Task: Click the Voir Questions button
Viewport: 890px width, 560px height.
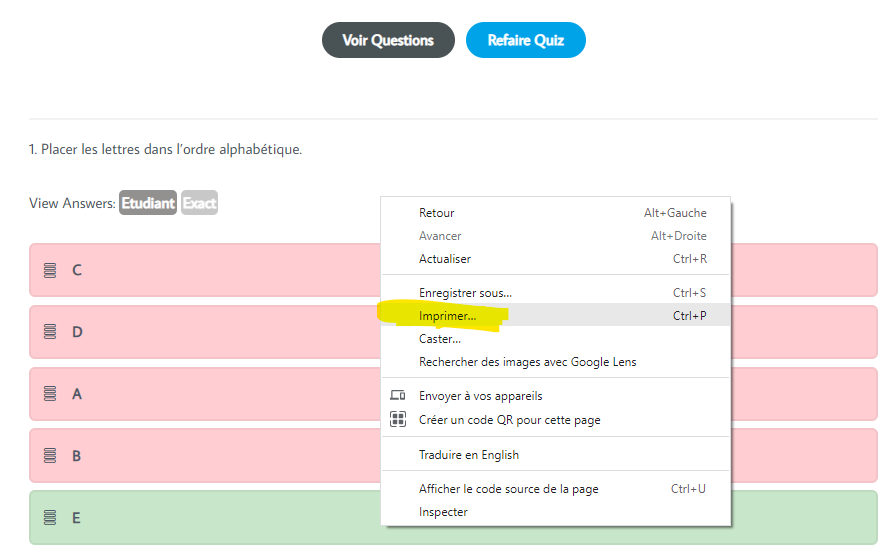Action: (x=388, y=40)
